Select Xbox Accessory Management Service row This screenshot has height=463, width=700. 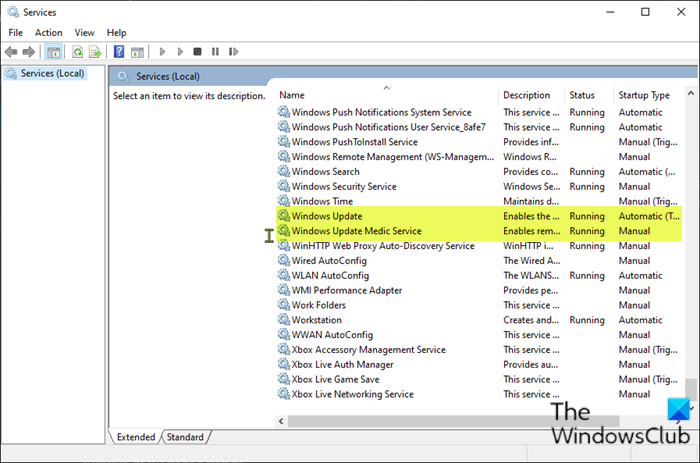pos(479,350)
